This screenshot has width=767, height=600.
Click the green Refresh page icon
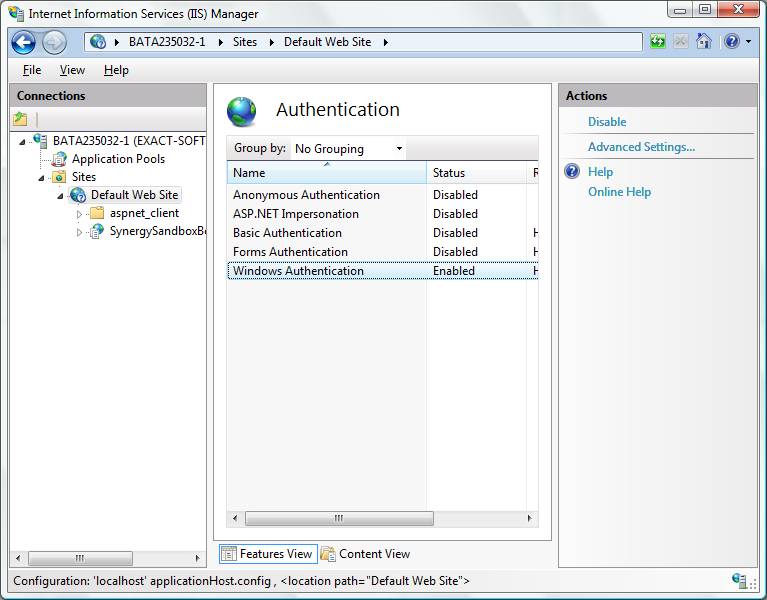[657, 42]
